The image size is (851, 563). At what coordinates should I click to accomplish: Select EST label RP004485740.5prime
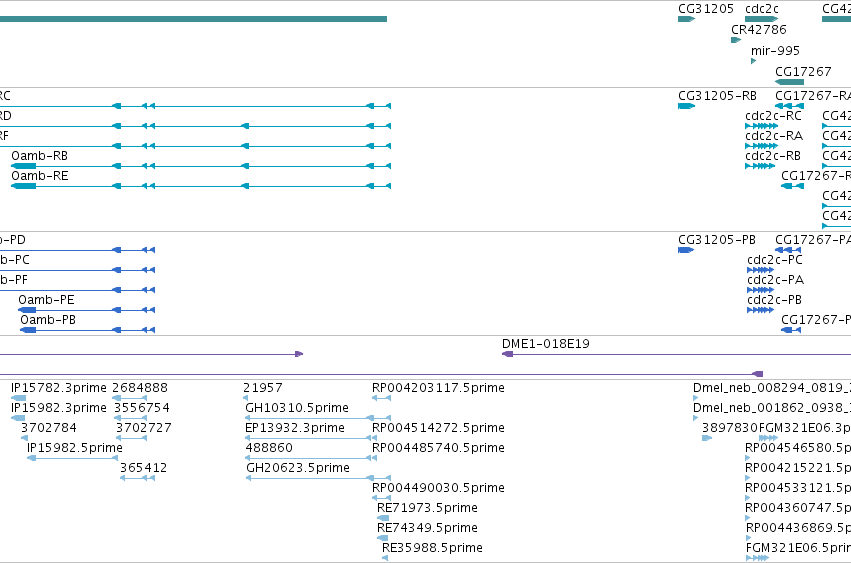click(x=438, y=448)
